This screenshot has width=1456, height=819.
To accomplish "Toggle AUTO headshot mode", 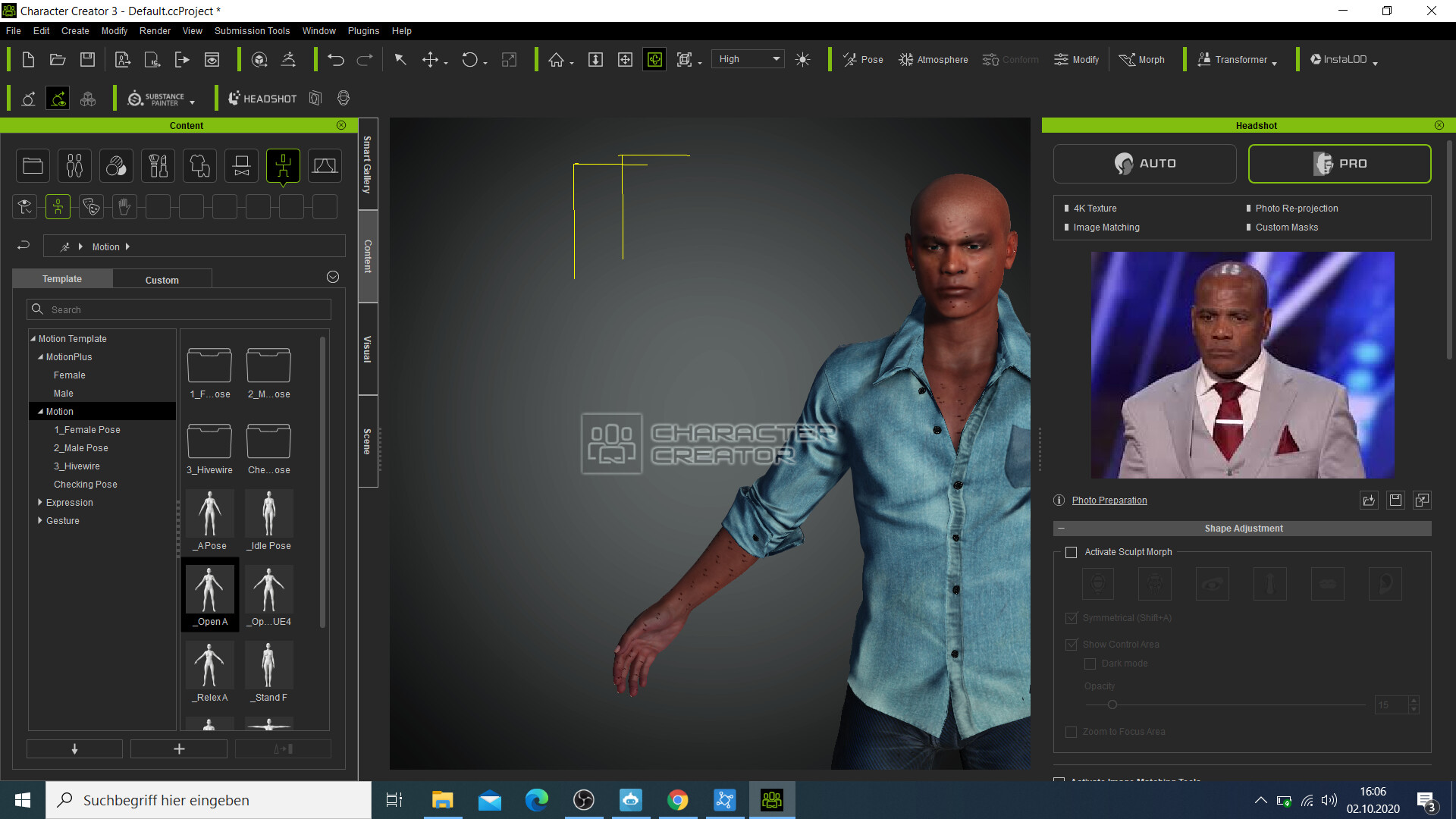I will [x=1144, y=164].
